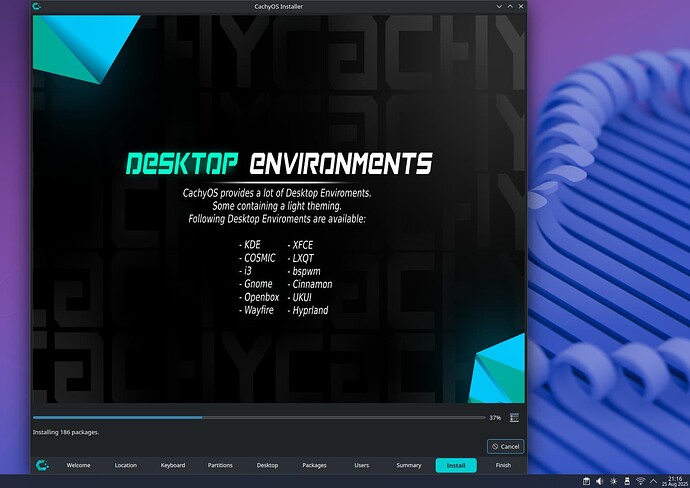
Task: Cancel the installation
Action: 506,446
